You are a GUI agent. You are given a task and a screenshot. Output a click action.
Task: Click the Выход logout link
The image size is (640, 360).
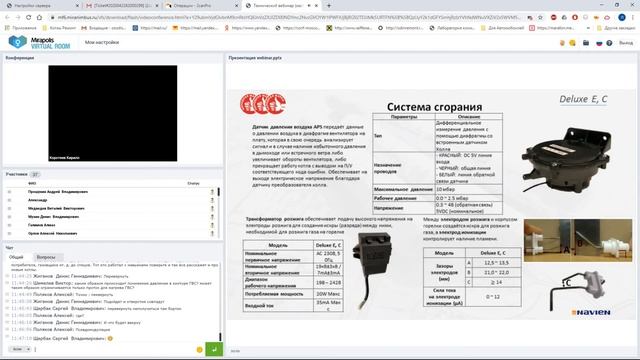coord(626,43)
